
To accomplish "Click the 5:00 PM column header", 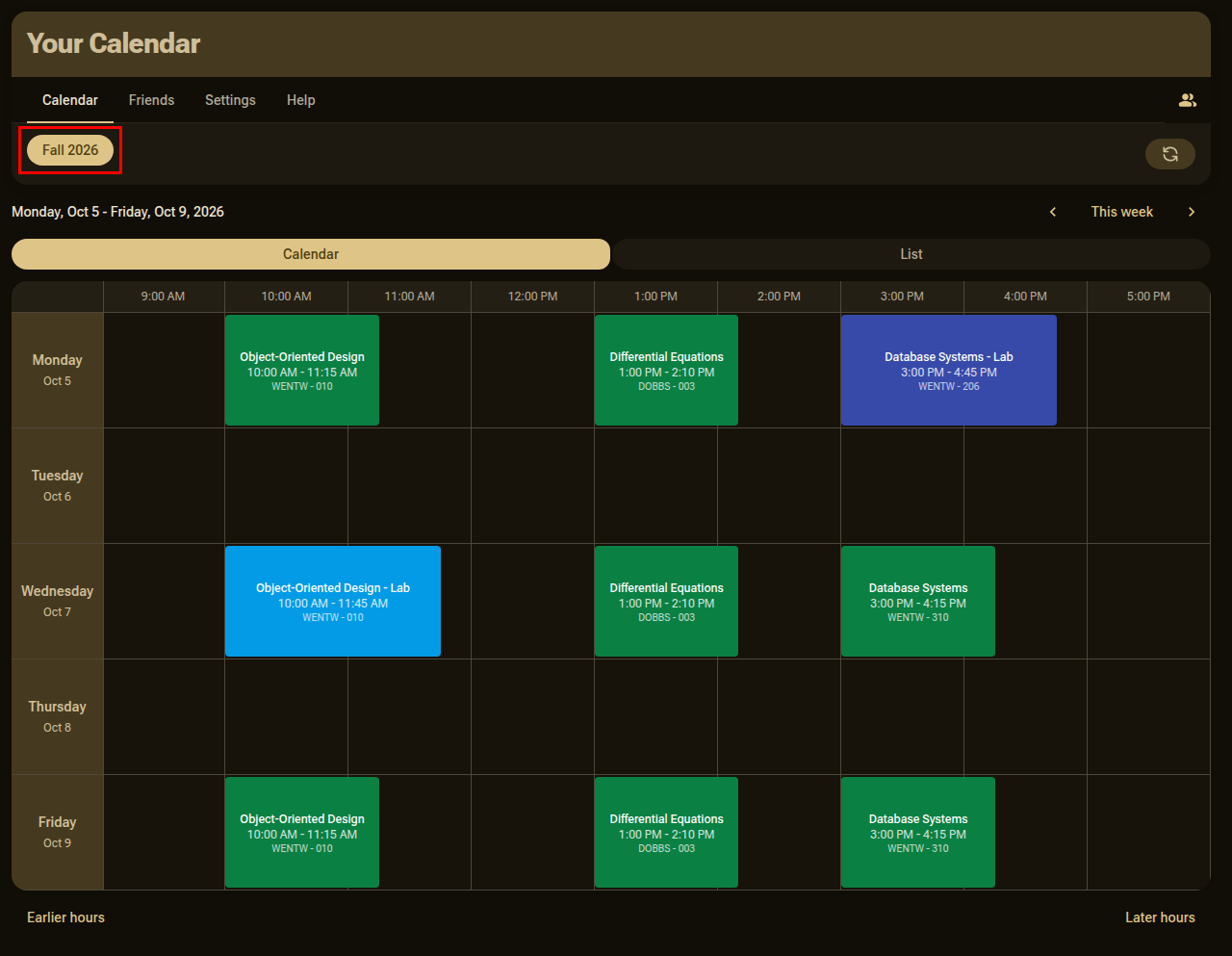I will click(x=1148, y=297).
